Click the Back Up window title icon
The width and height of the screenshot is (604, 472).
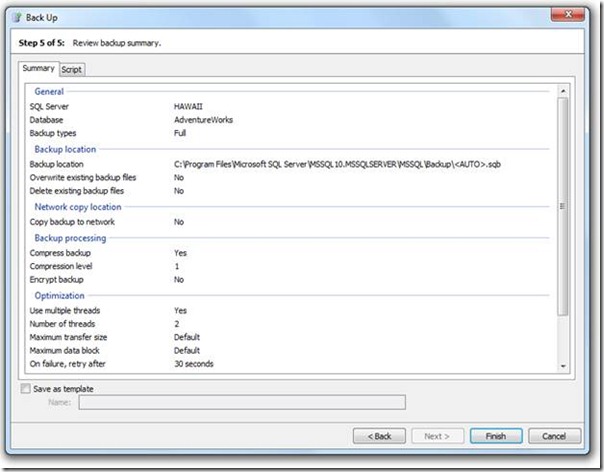[x=13, y=18]
